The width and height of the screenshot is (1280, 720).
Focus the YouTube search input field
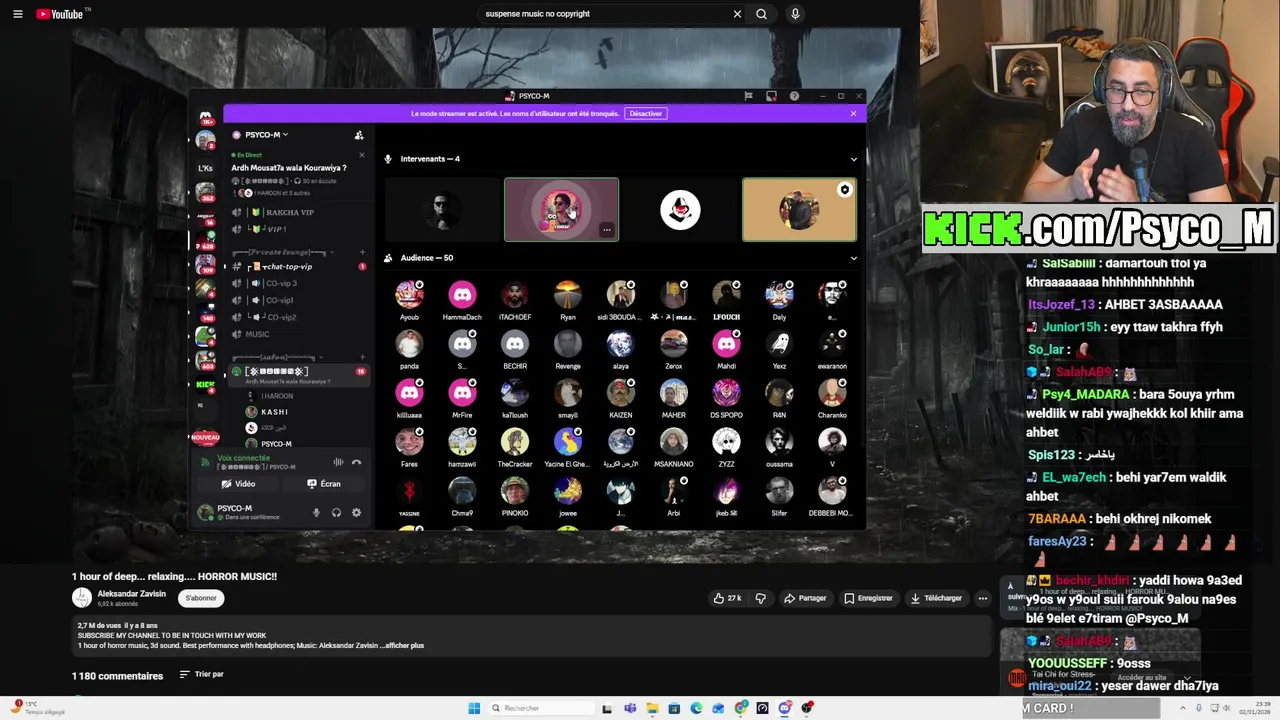tap(605, 14)
